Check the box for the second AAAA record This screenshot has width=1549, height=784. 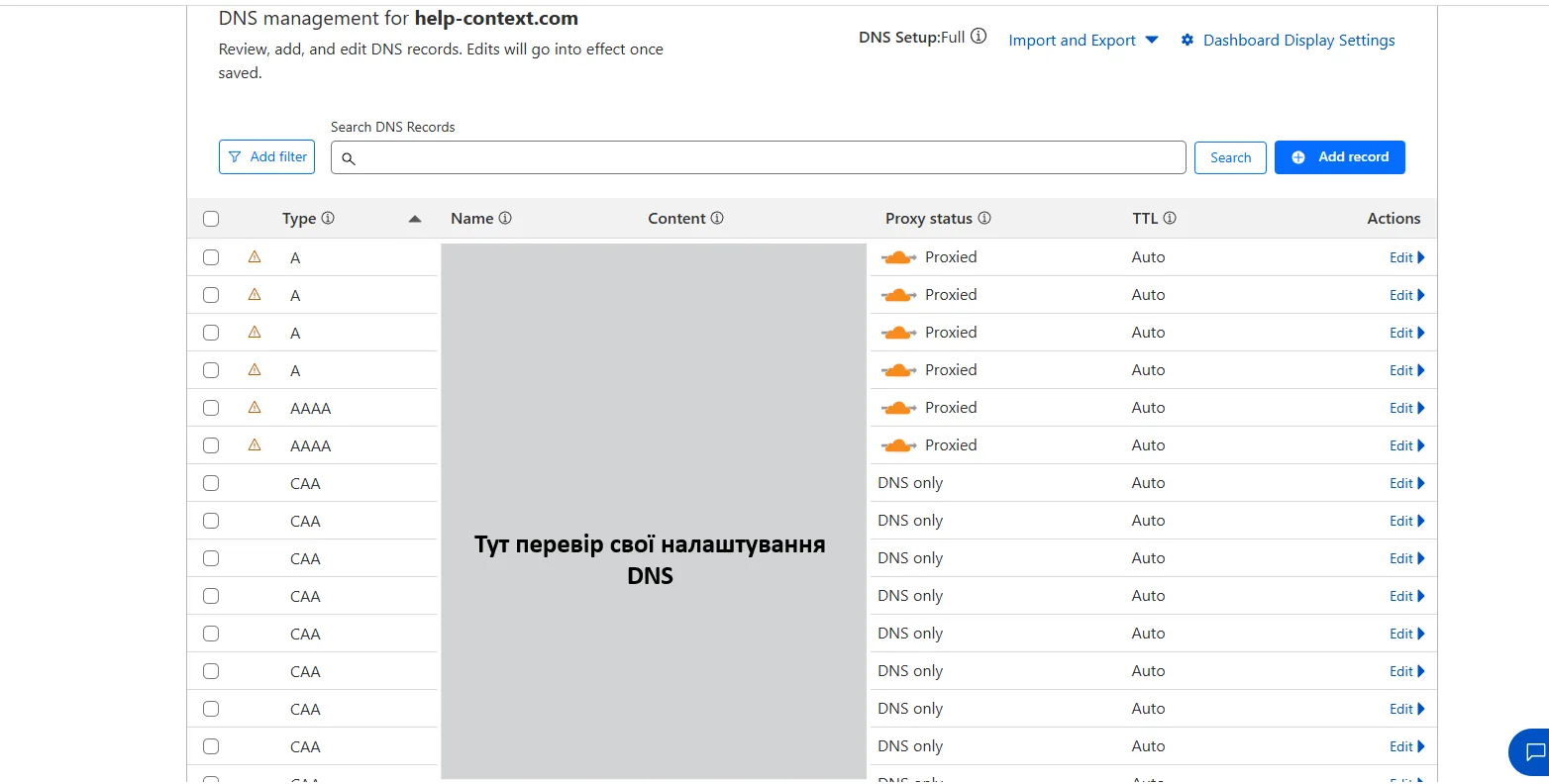click(x=211, y=445)
